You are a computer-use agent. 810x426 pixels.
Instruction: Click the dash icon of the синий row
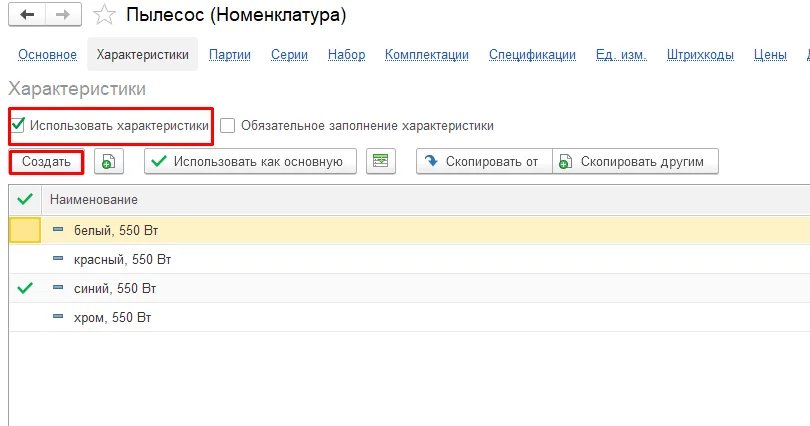(x=58, y=287)
